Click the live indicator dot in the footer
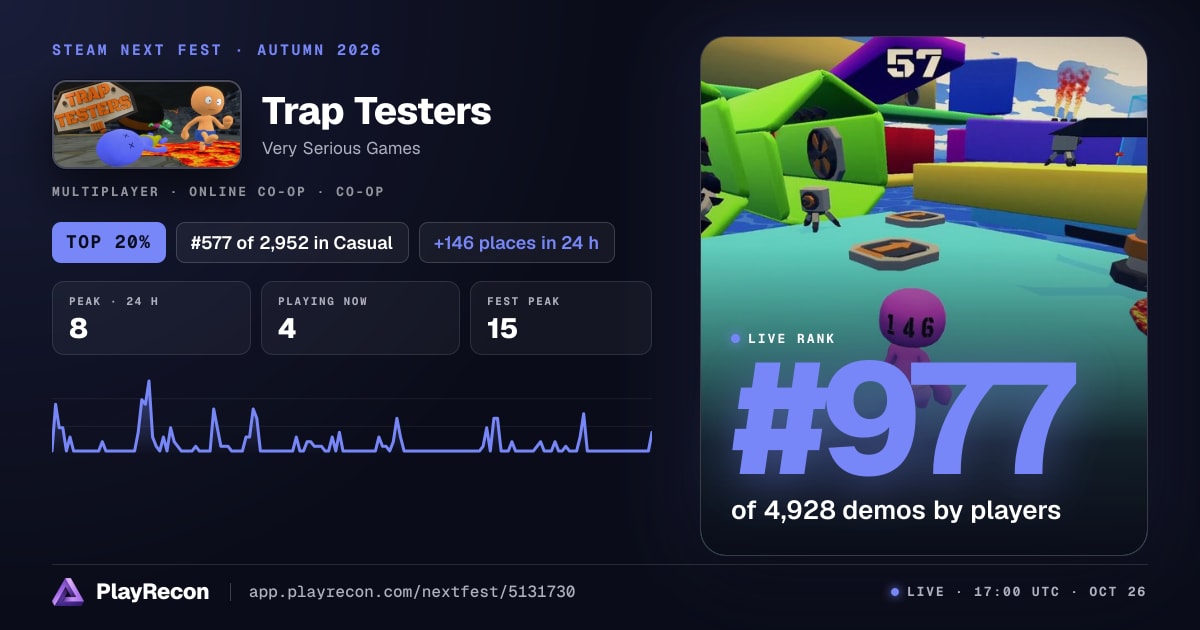Image resolution: width=1200 pixels, height=630 pixels. pos(895,592)
